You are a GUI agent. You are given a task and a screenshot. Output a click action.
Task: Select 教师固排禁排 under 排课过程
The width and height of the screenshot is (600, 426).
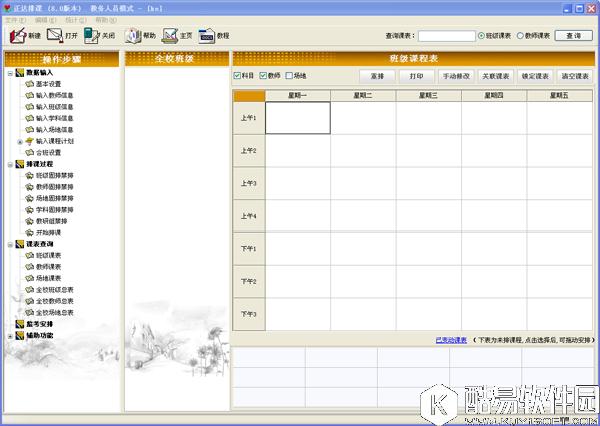pyautogui.click(x=54, y=187)
